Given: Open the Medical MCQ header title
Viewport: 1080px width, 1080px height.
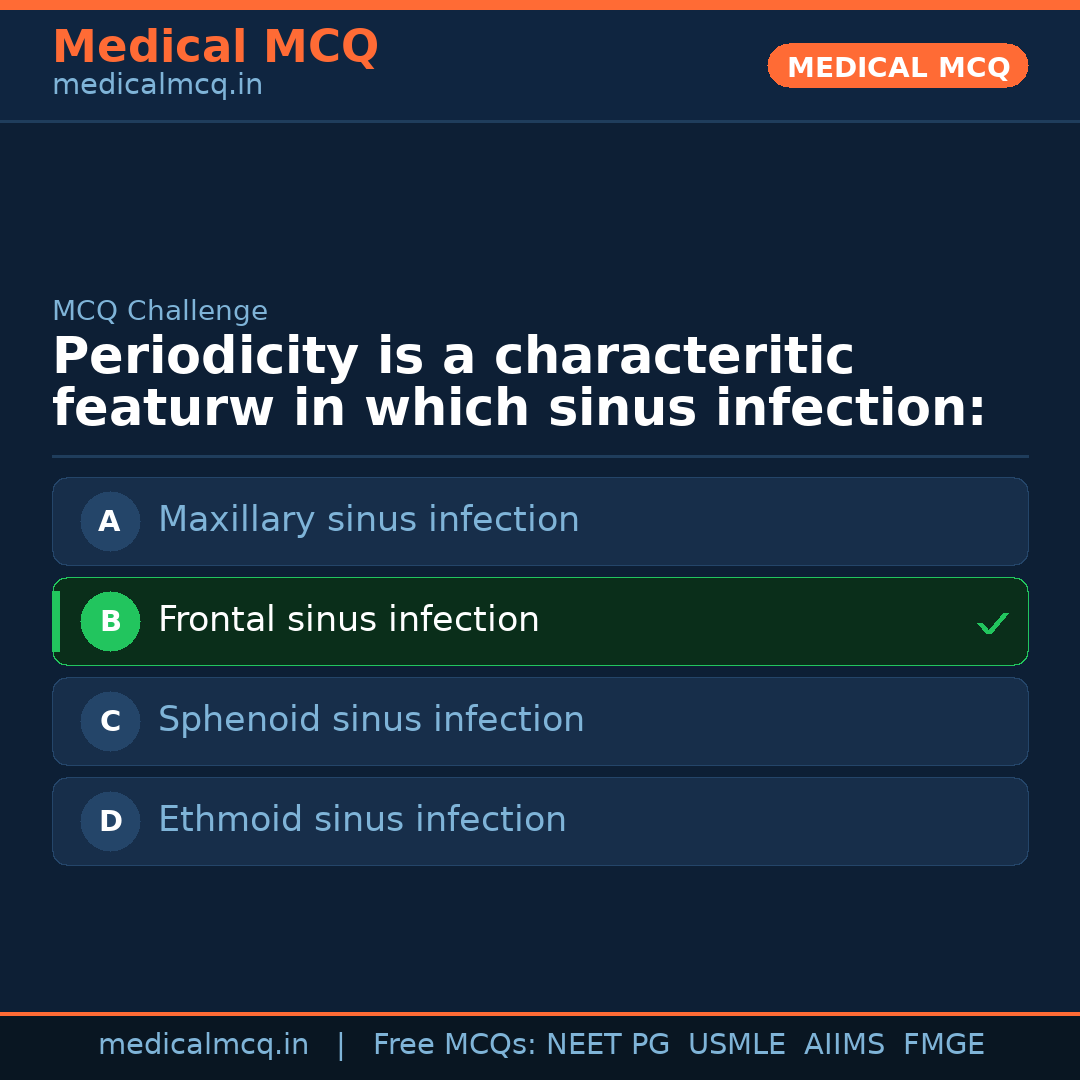Looking at the screenshot, I should coord(215,47).
